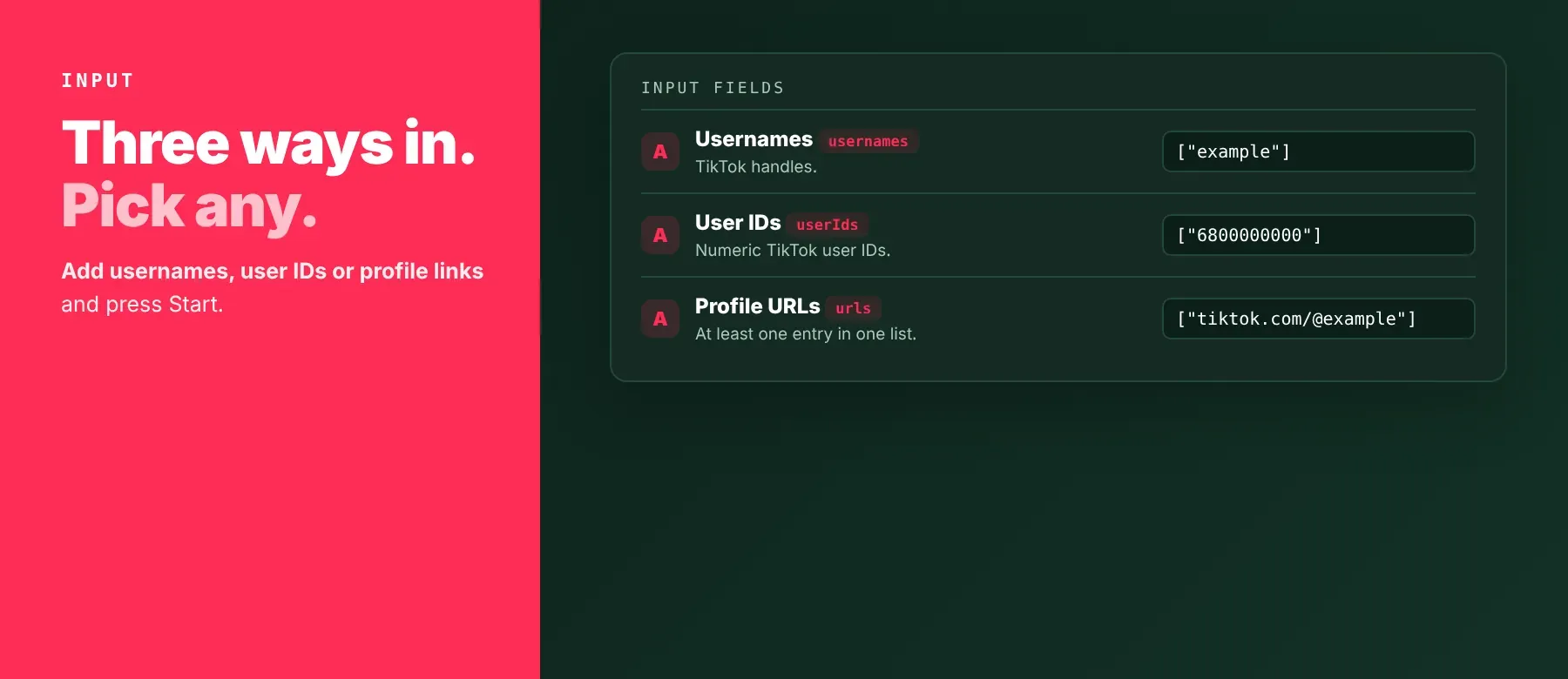Click the type icon beside User IDs
The image size is (1568, 679).
pyautogui.click(x=660, y=235)
